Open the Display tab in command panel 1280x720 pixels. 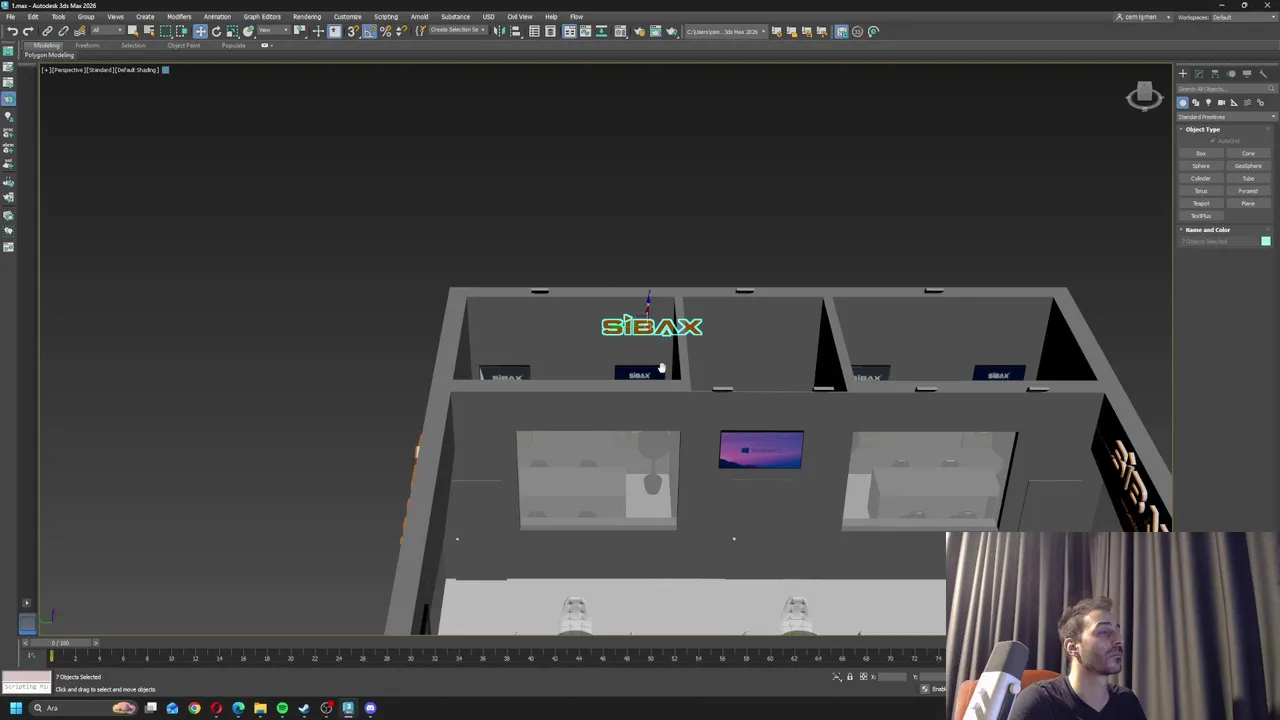coord(1247,73)
